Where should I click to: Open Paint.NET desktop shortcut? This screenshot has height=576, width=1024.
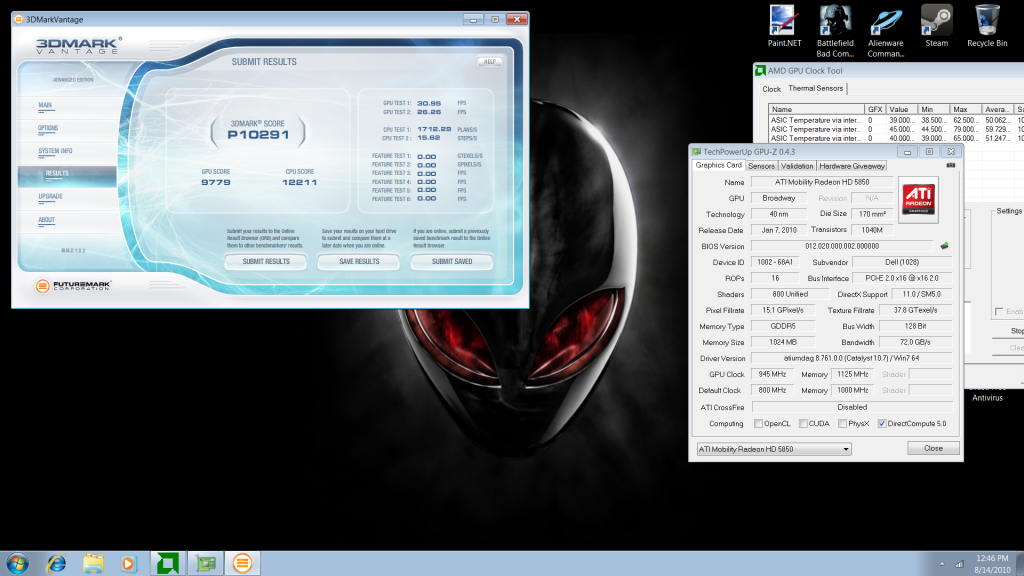pyautogui.click(x=784, y=26)
